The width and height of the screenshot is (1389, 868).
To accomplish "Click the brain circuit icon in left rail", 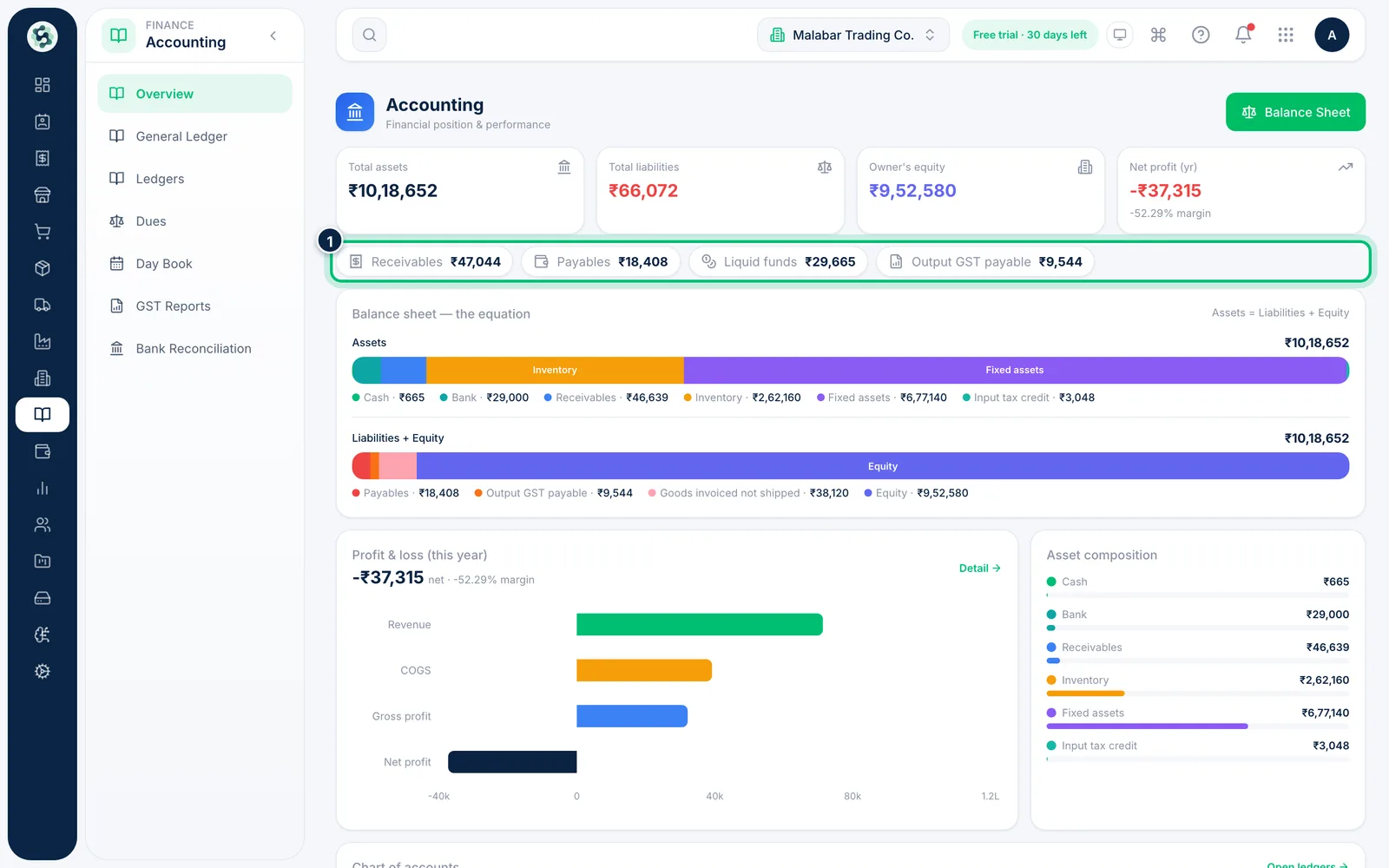I will [43, 635].
